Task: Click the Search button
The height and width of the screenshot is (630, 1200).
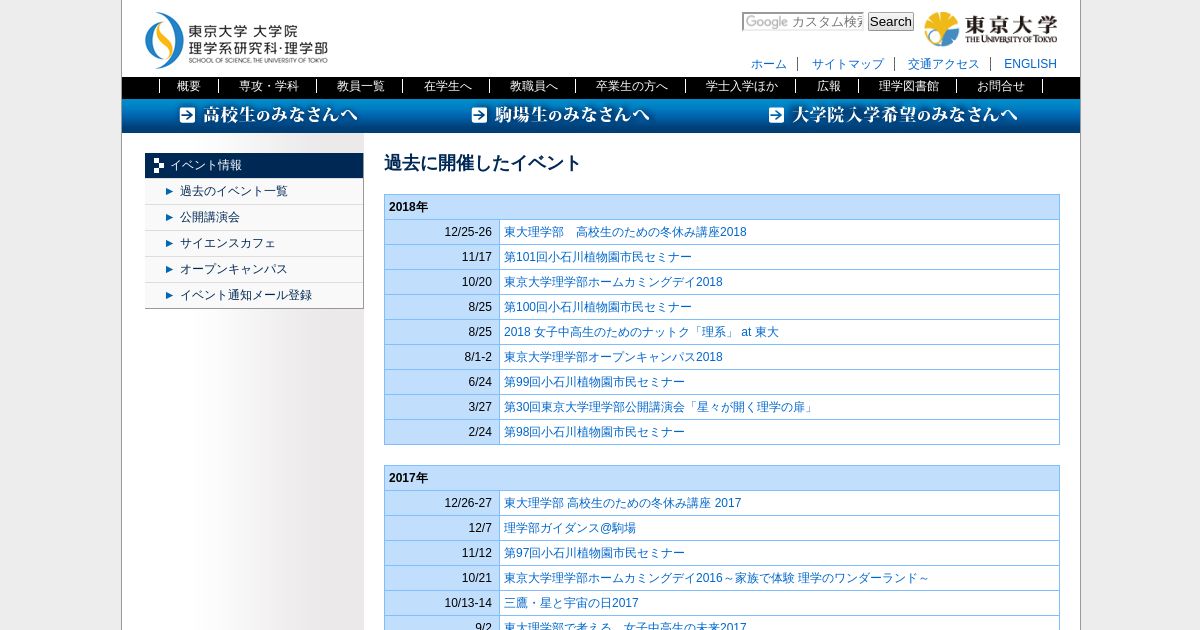Action: [890, 22]
